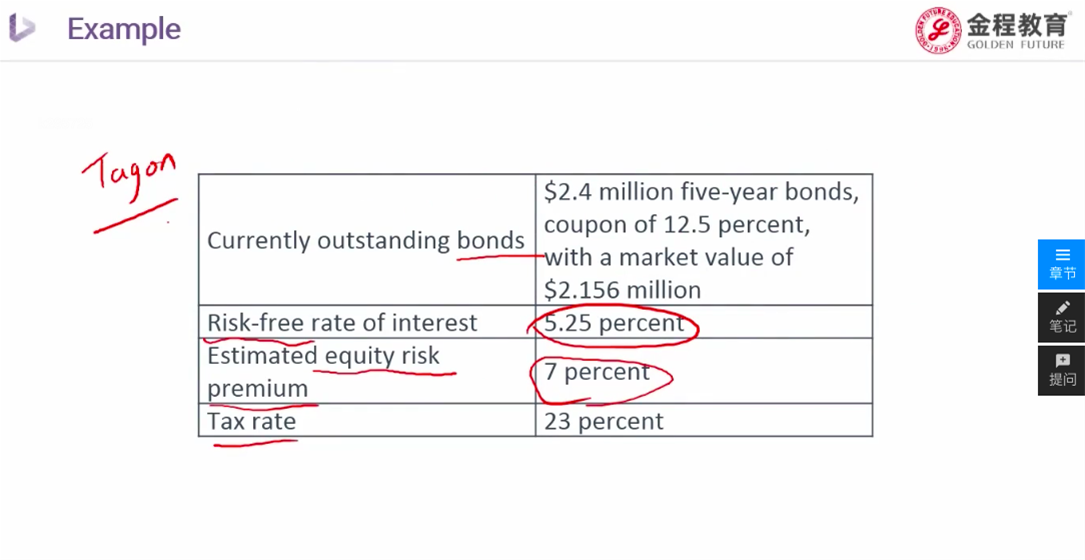The height and width of the screenshot is (560, 1085).
Task: Click the $2.4 million five-year bonds line
Action: click(x=701, y=191)
